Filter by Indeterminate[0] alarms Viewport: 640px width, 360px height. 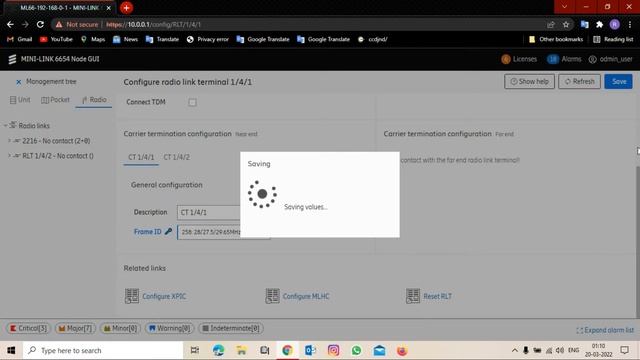(231, 328)
